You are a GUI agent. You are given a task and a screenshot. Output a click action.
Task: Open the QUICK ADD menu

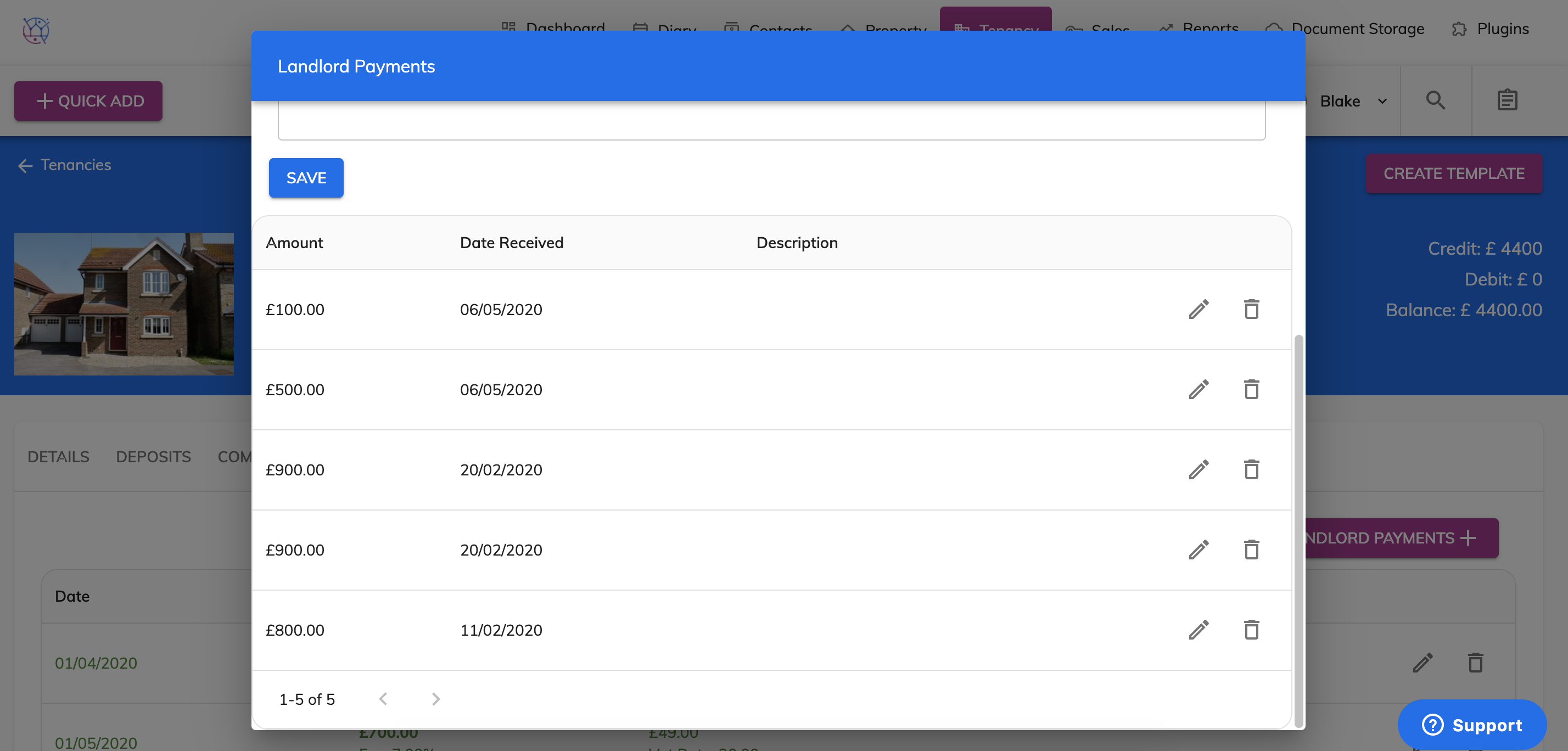88,101
